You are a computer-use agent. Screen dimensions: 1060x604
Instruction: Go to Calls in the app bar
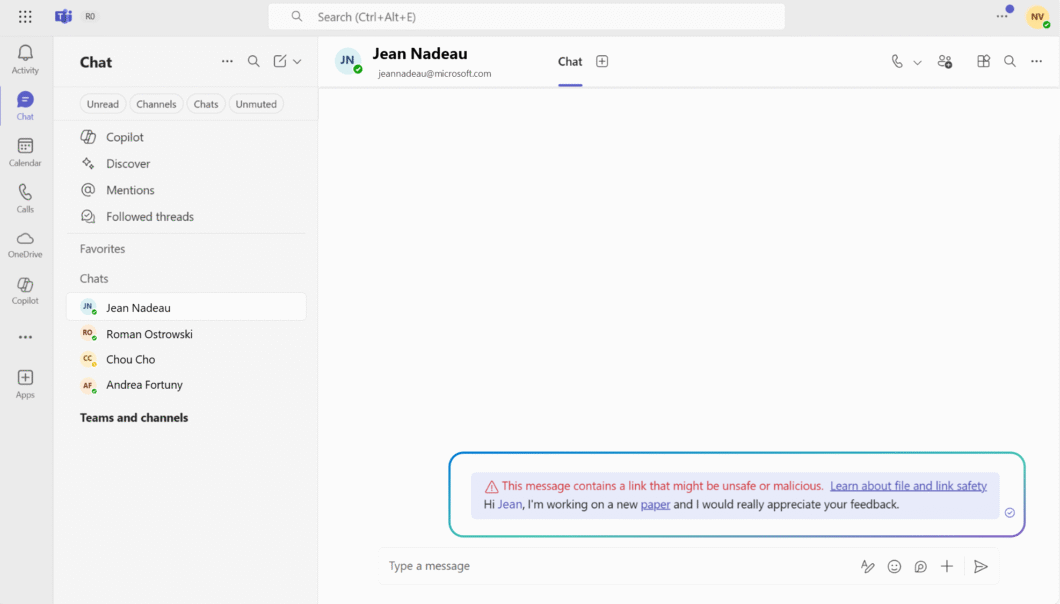click(25, 197)
